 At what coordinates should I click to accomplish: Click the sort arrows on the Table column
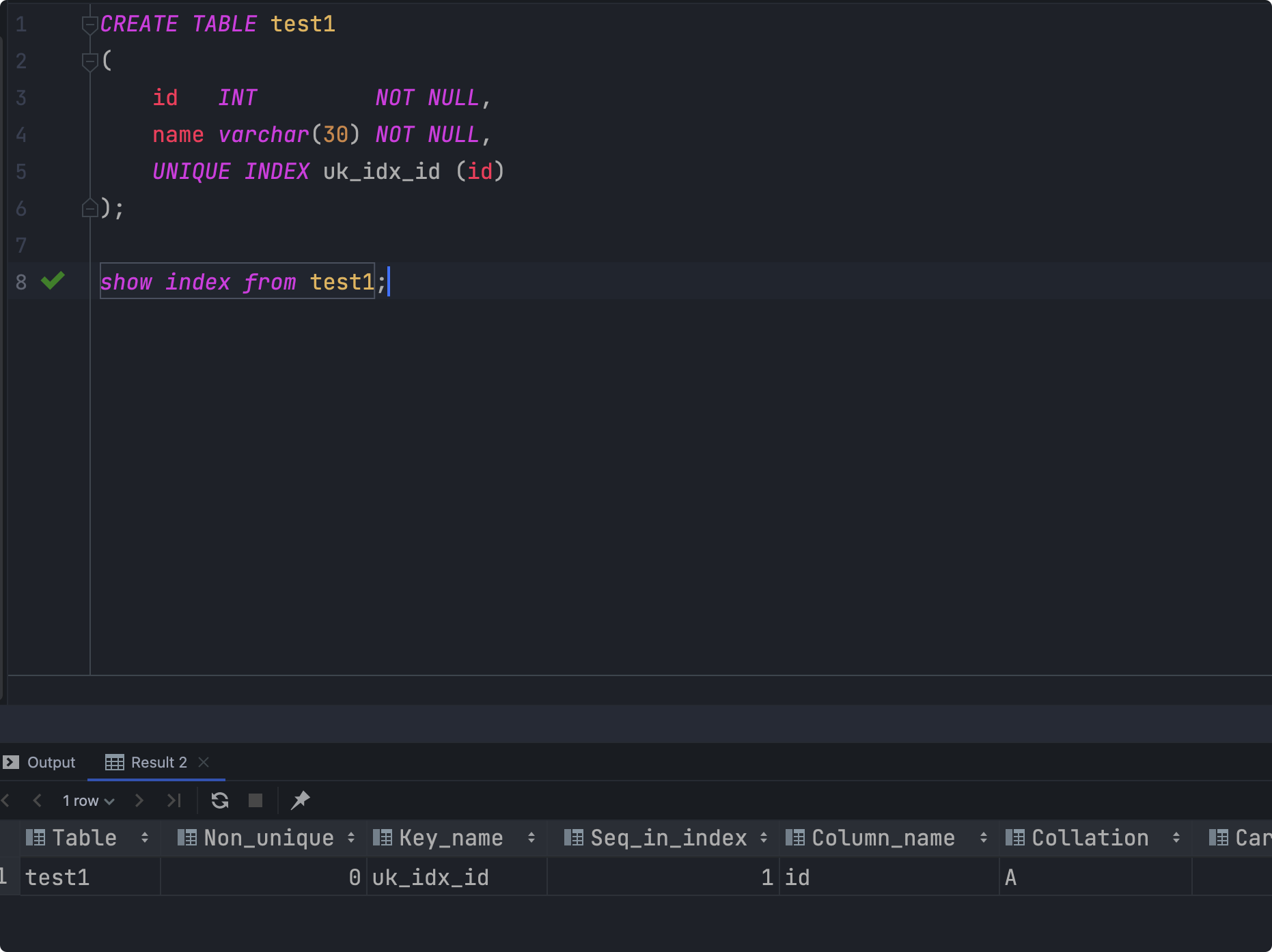(x=145, y=838)
